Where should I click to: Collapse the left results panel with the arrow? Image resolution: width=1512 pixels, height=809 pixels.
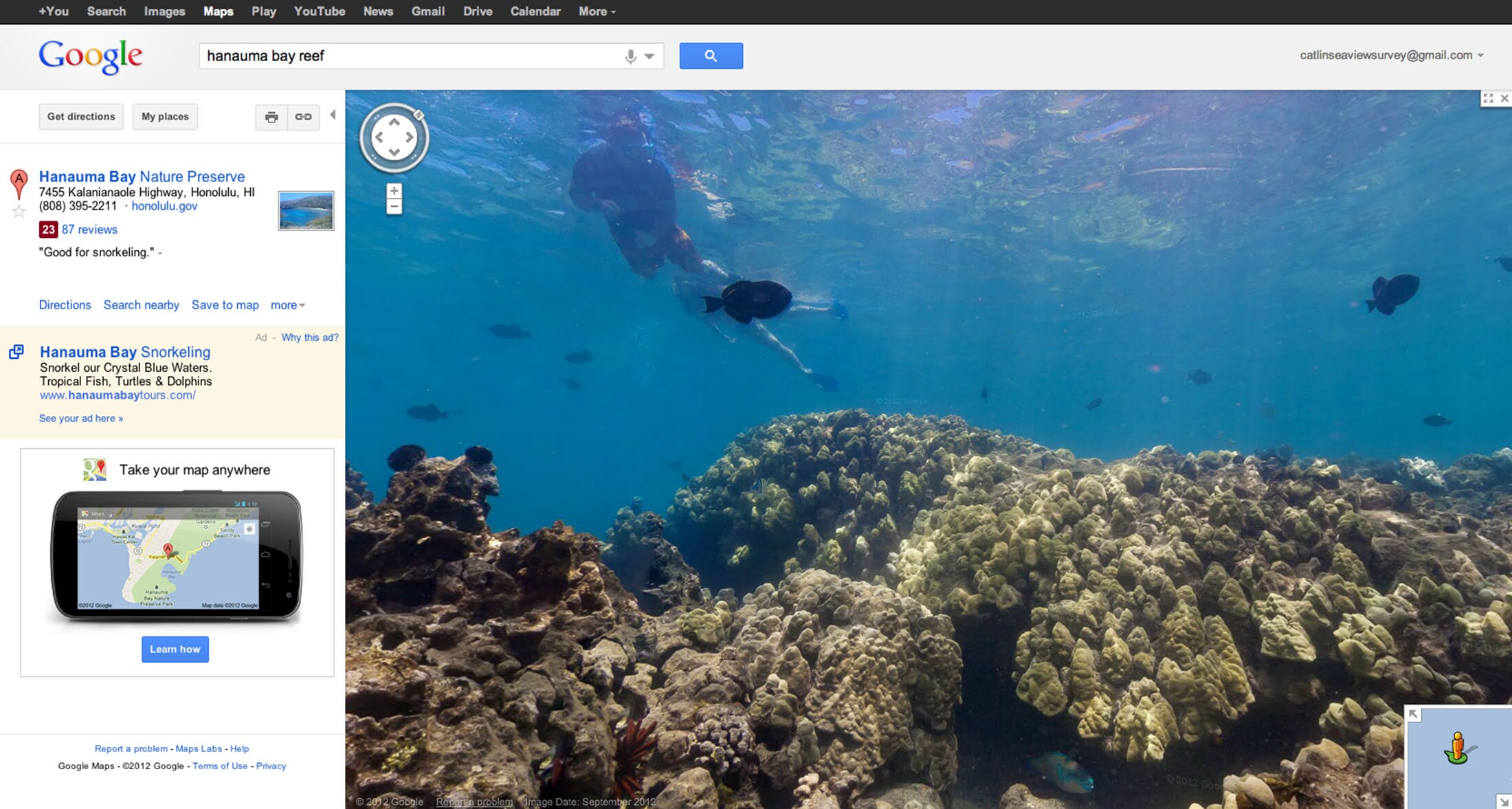coord(334,115)
